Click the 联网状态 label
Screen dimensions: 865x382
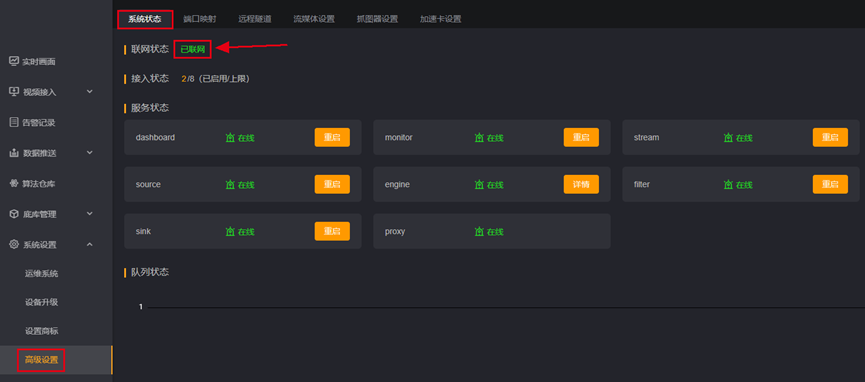click(150, 49)
